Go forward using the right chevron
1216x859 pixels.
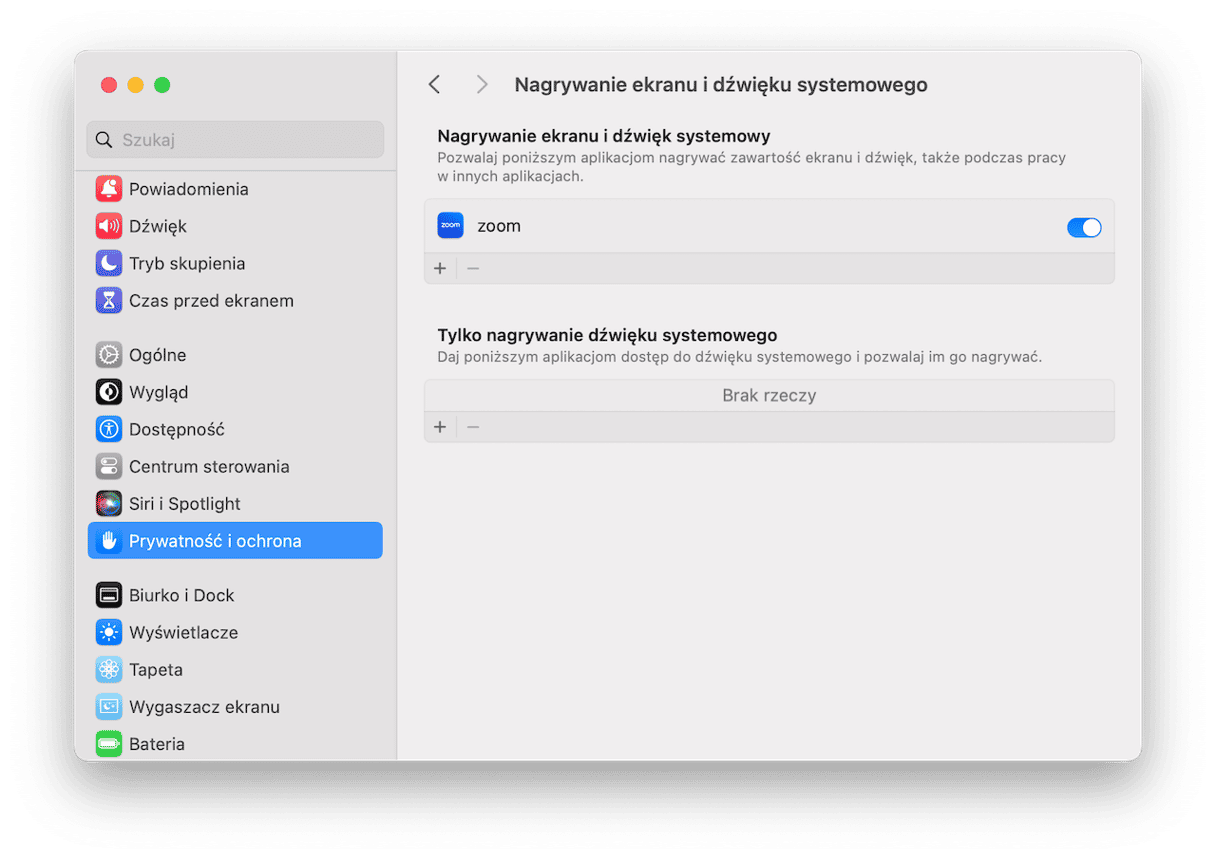pos(482,85)
